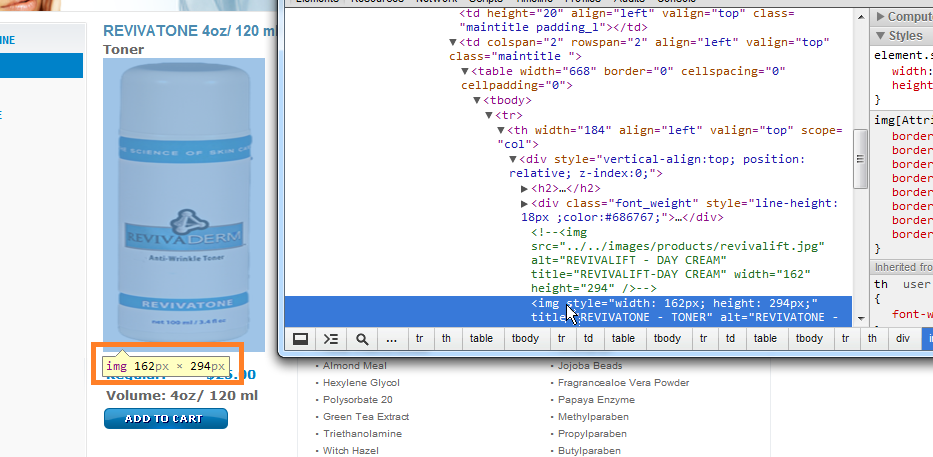Click the dock-to-window icon in DevTools

tap(299, 339)
